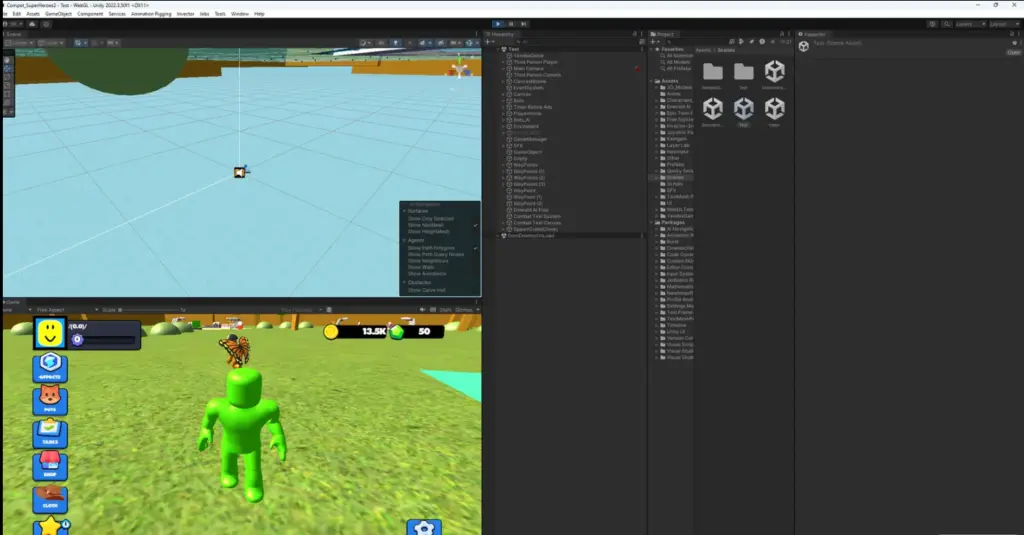Select Main Camera in Hierarchy
Viewport: 1024px width, 535px height.
528,69
